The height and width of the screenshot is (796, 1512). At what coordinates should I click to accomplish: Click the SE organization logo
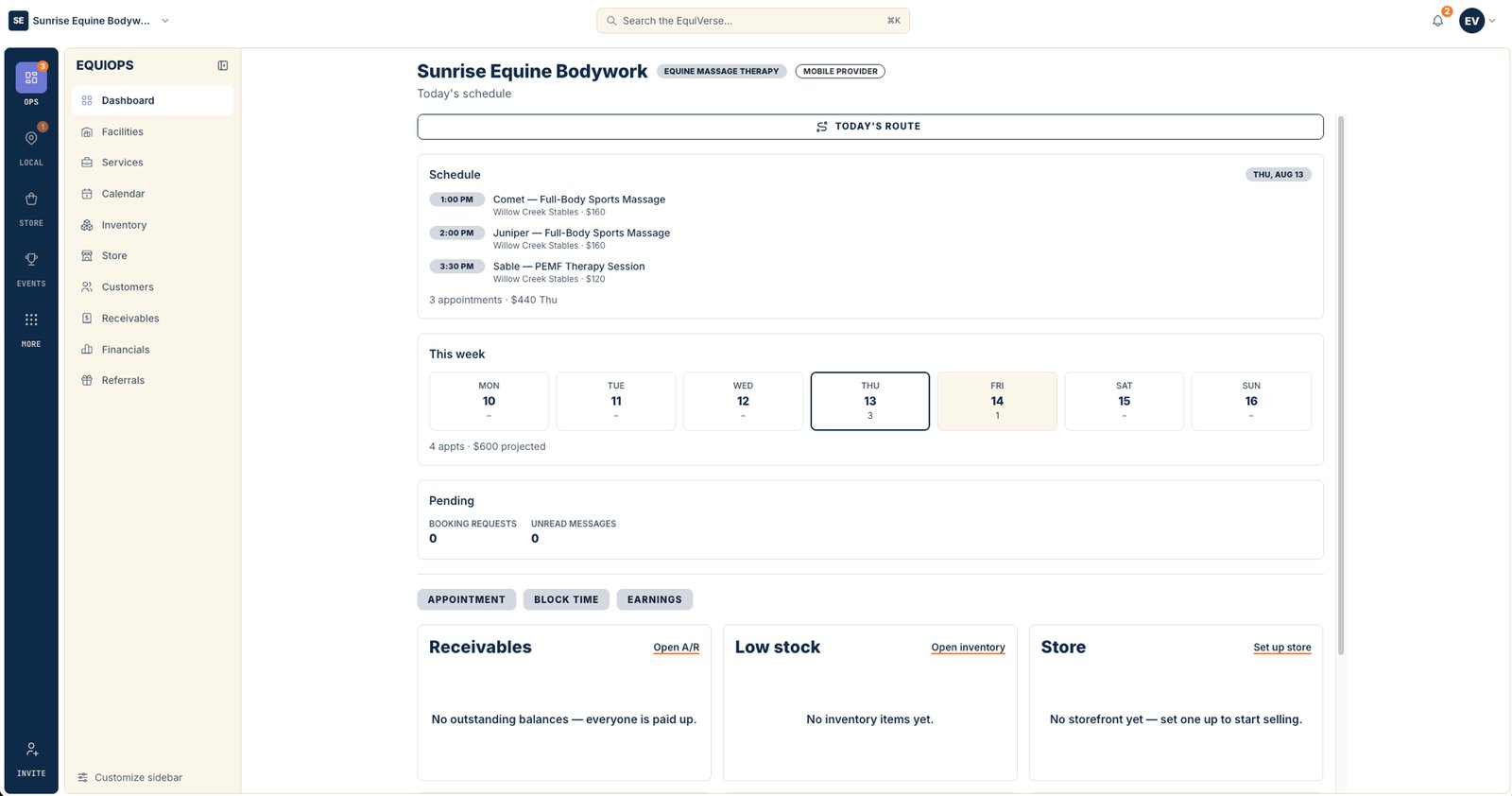click(18, 21)
